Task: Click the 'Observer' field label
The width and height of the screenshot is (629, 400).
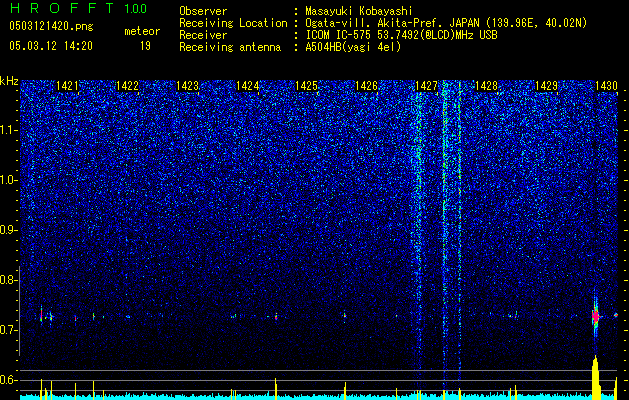Action: click(x=203, y=11)
